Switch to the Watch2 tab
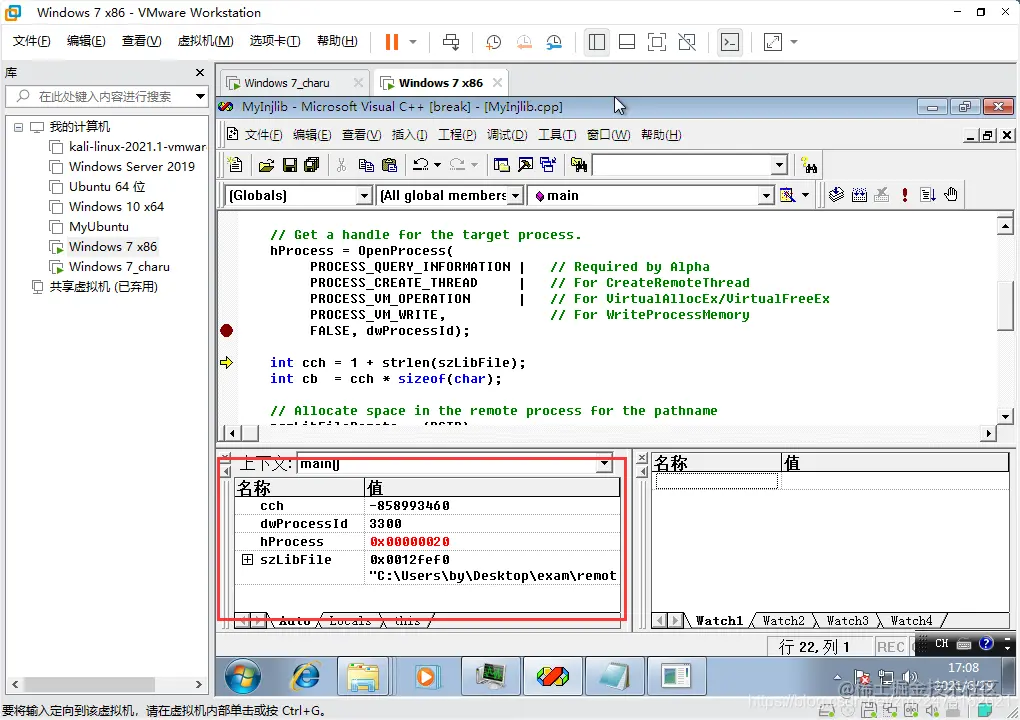This screenshot has width=1020, height=720. pos(783,620)
